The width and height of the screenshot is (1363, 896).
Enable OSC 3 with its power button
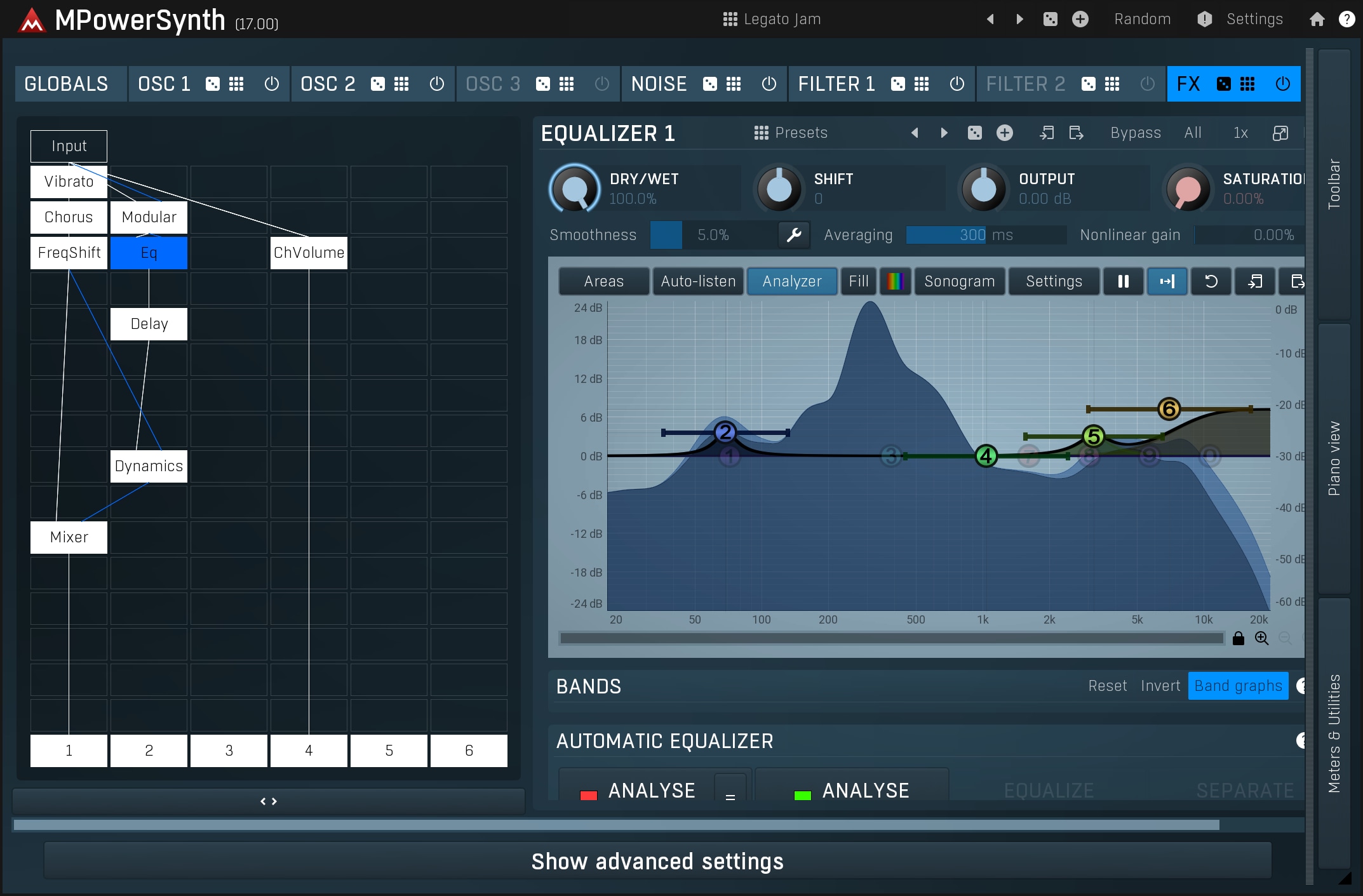(x=601, y=84)
